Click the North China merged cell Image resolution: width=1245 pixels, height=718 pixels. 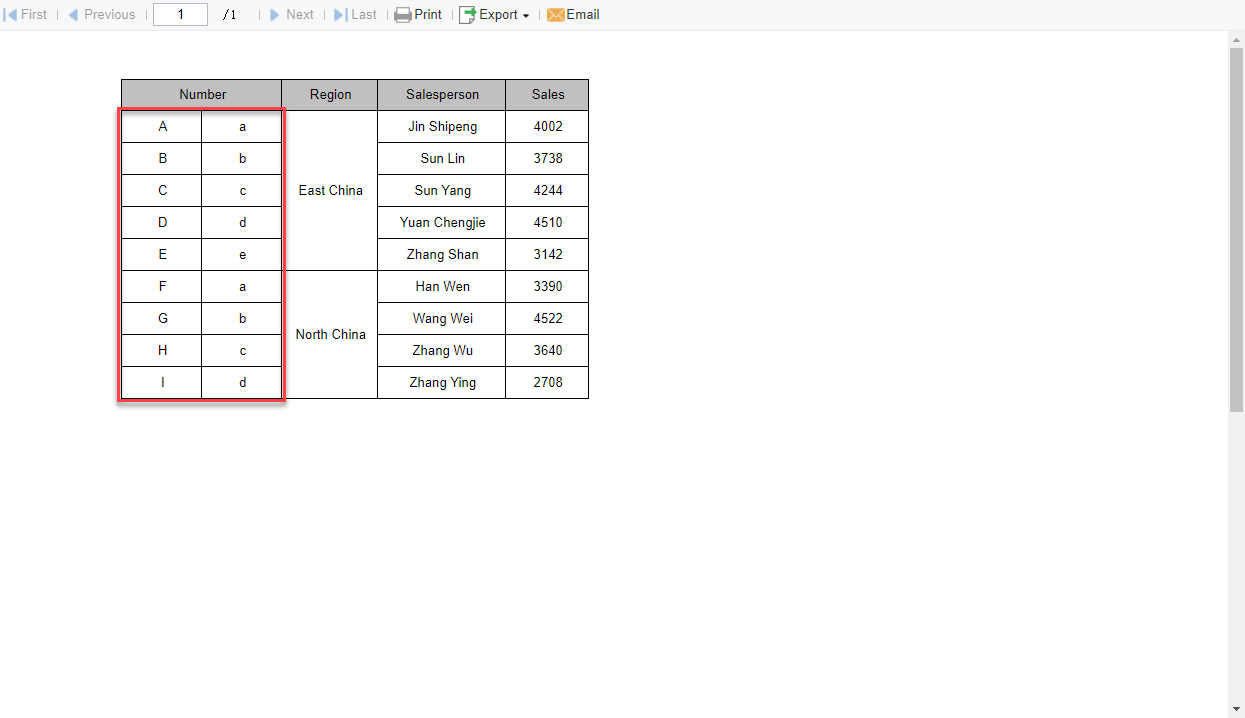point(330,334)
